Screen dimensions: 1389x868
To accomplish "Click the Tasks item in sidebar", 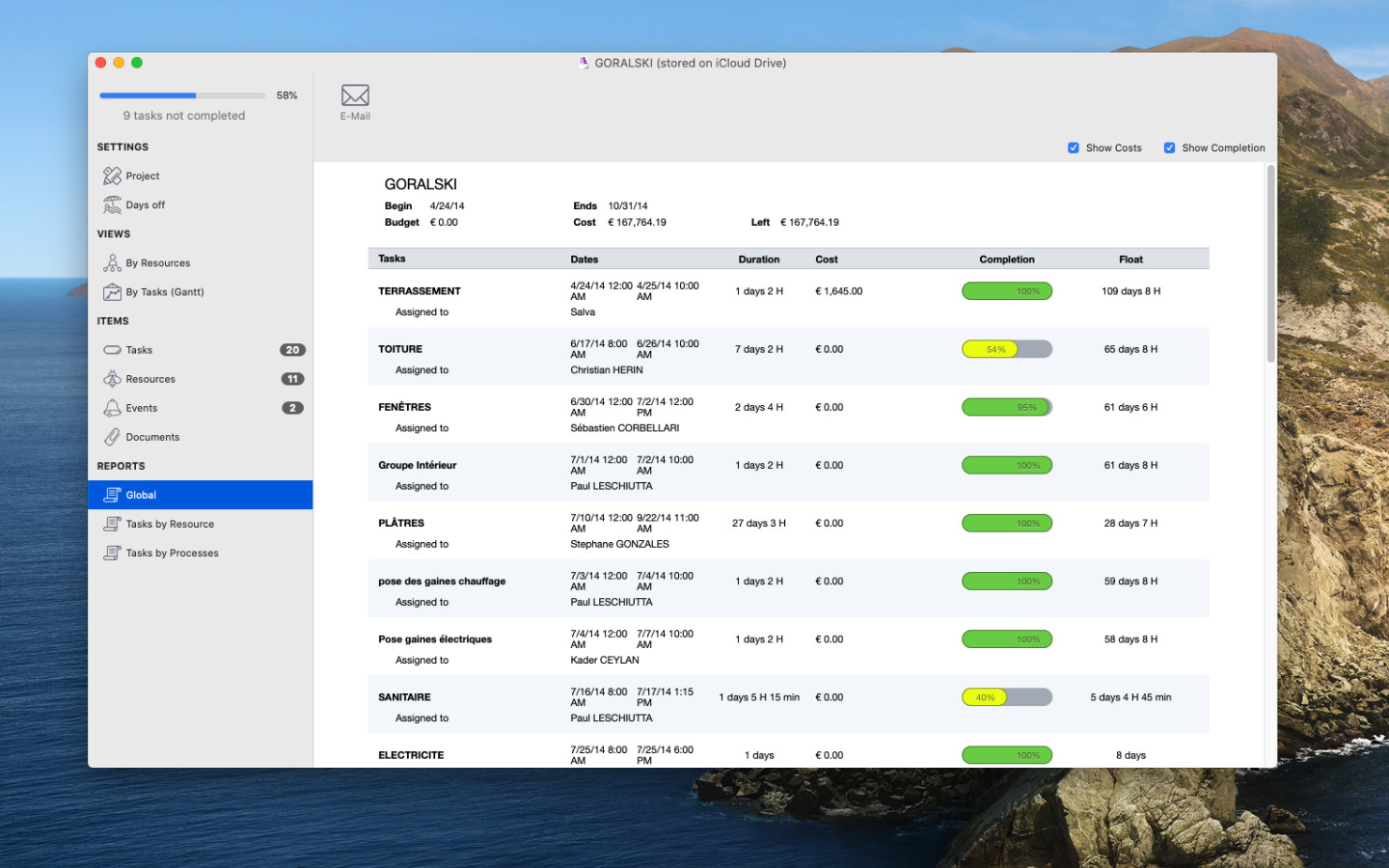I will 139,350.
